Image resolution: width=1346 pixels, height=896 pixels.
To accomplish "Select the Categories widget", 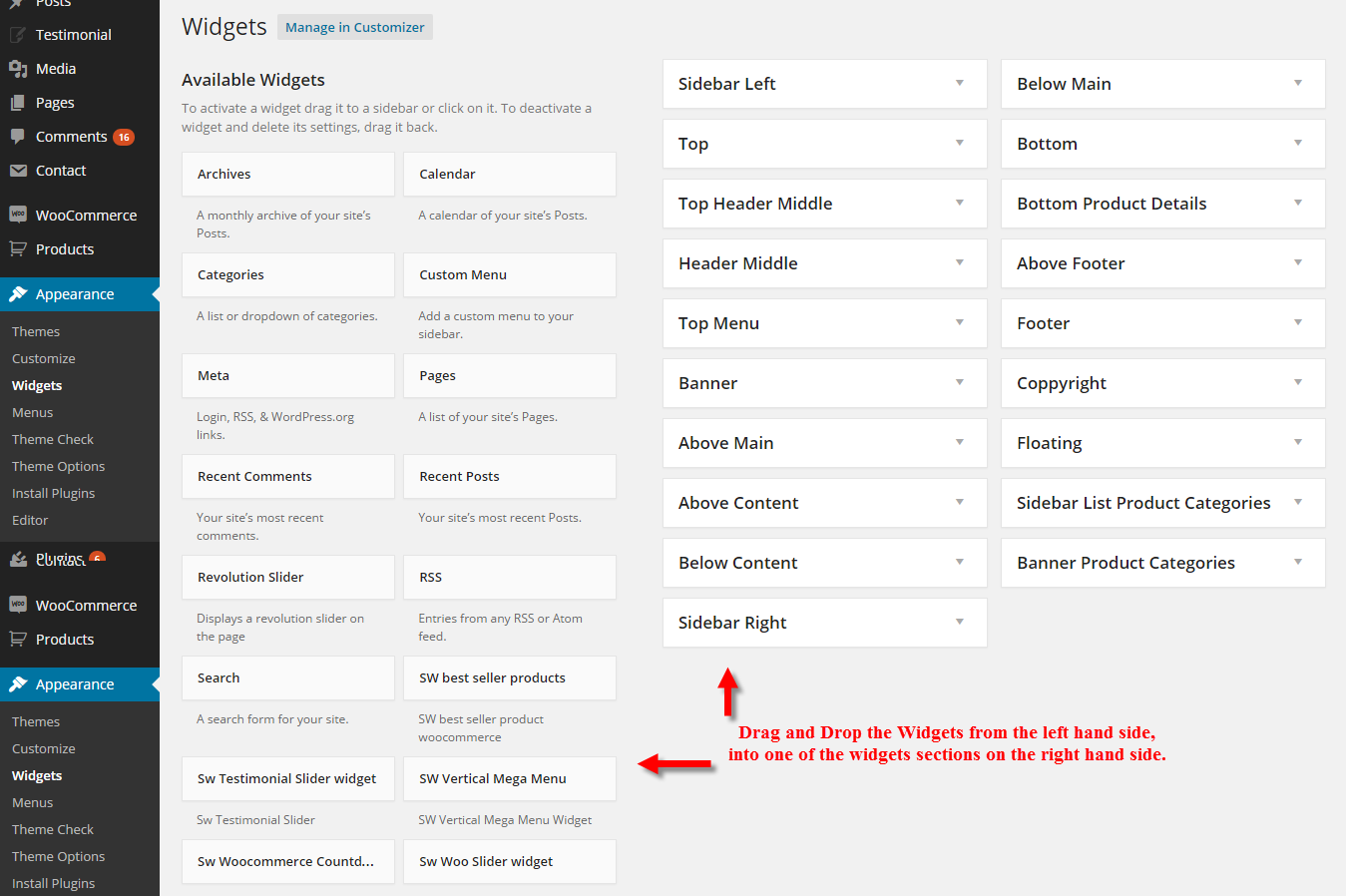I will 288,274.
